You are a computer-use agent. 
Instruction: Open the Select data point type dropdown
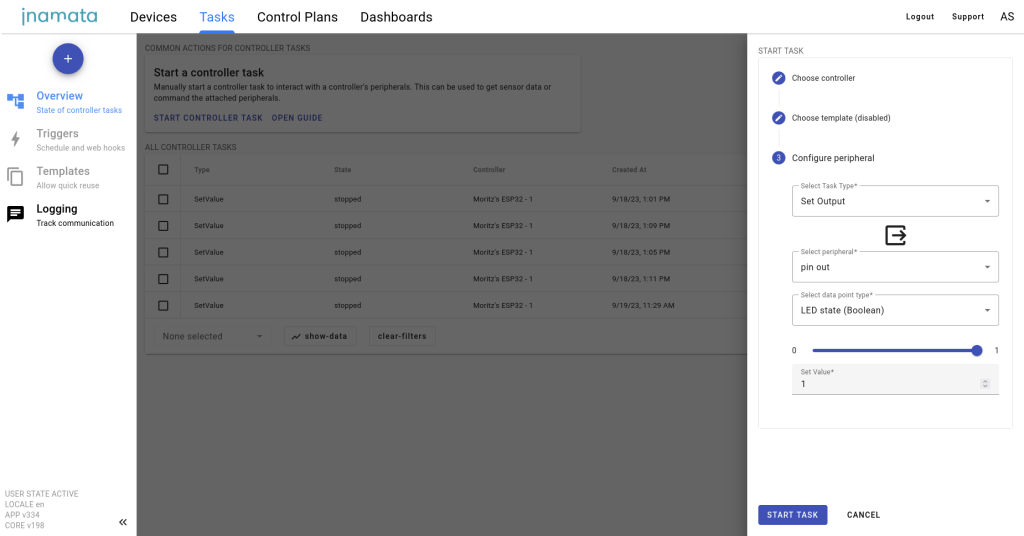click(x=895, y=310)
